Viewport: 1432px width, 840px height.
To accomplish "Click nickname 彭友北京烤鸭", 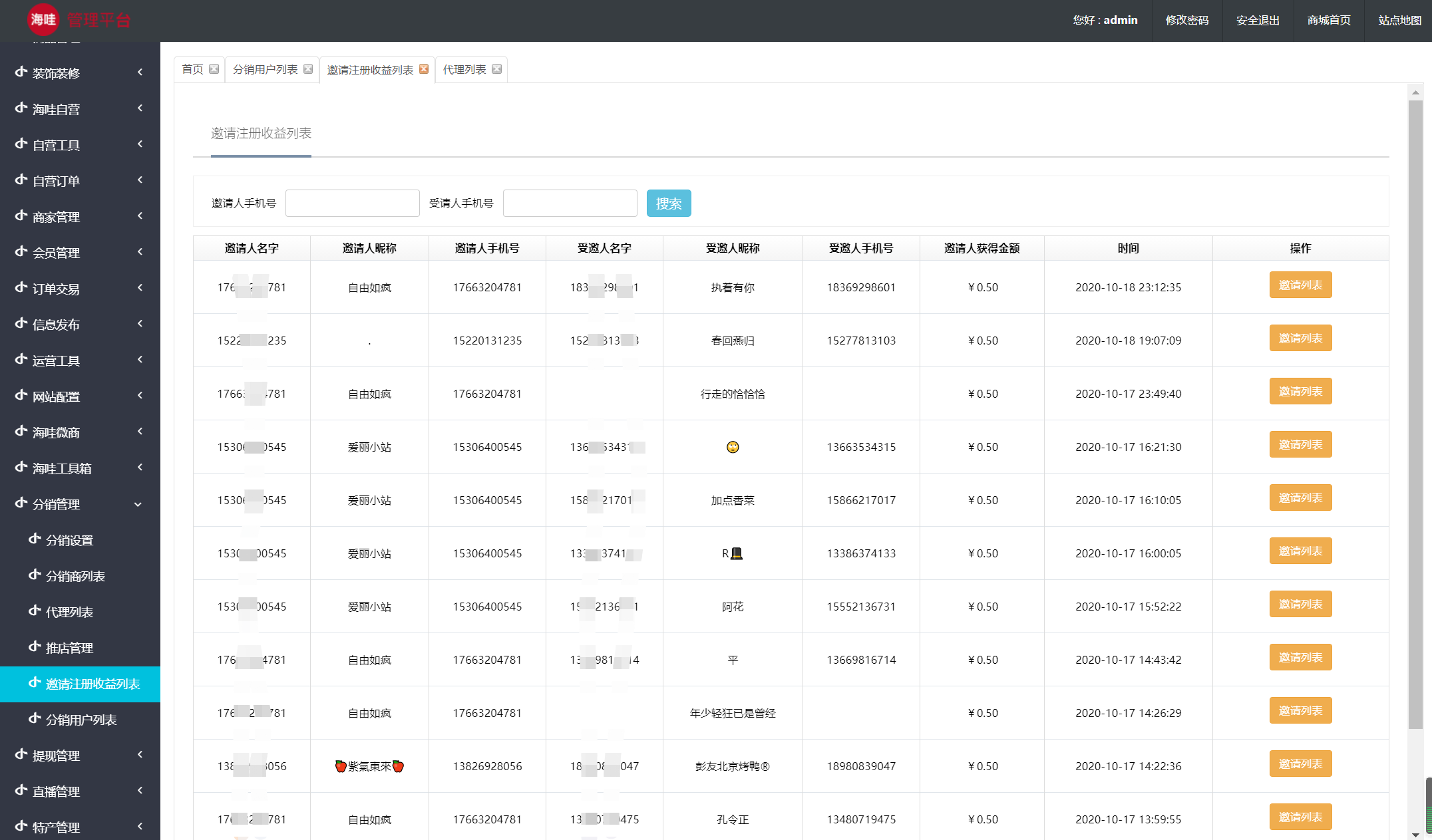I will coord(733,766).
